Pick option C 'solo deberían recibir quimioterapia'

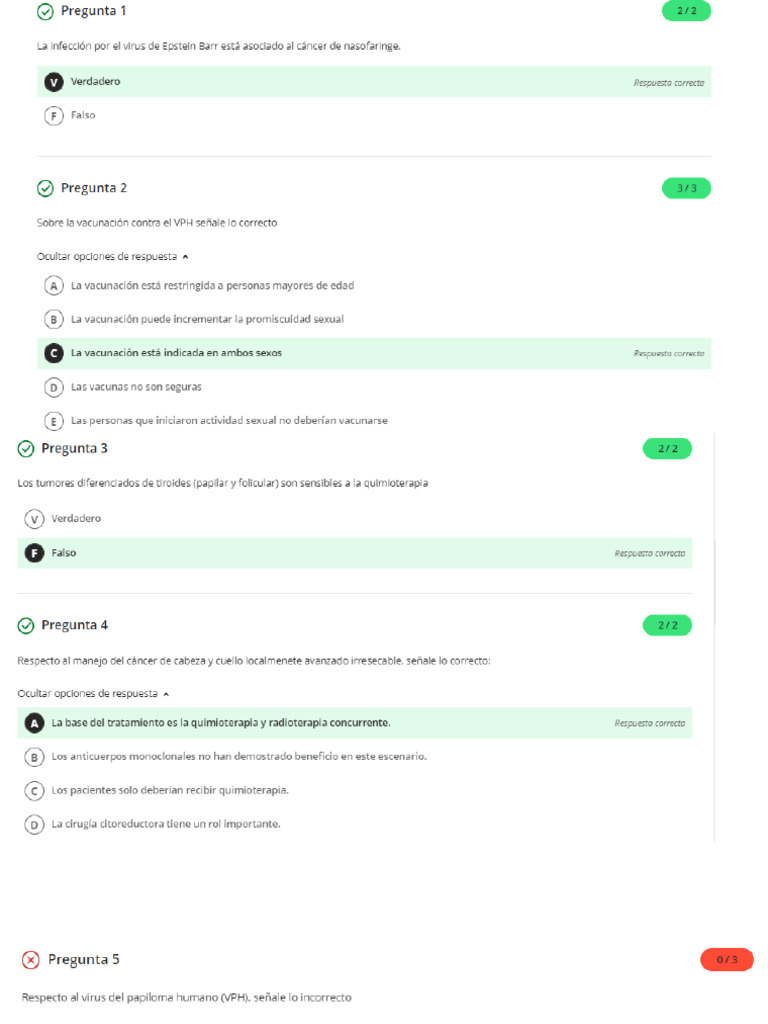35,790
